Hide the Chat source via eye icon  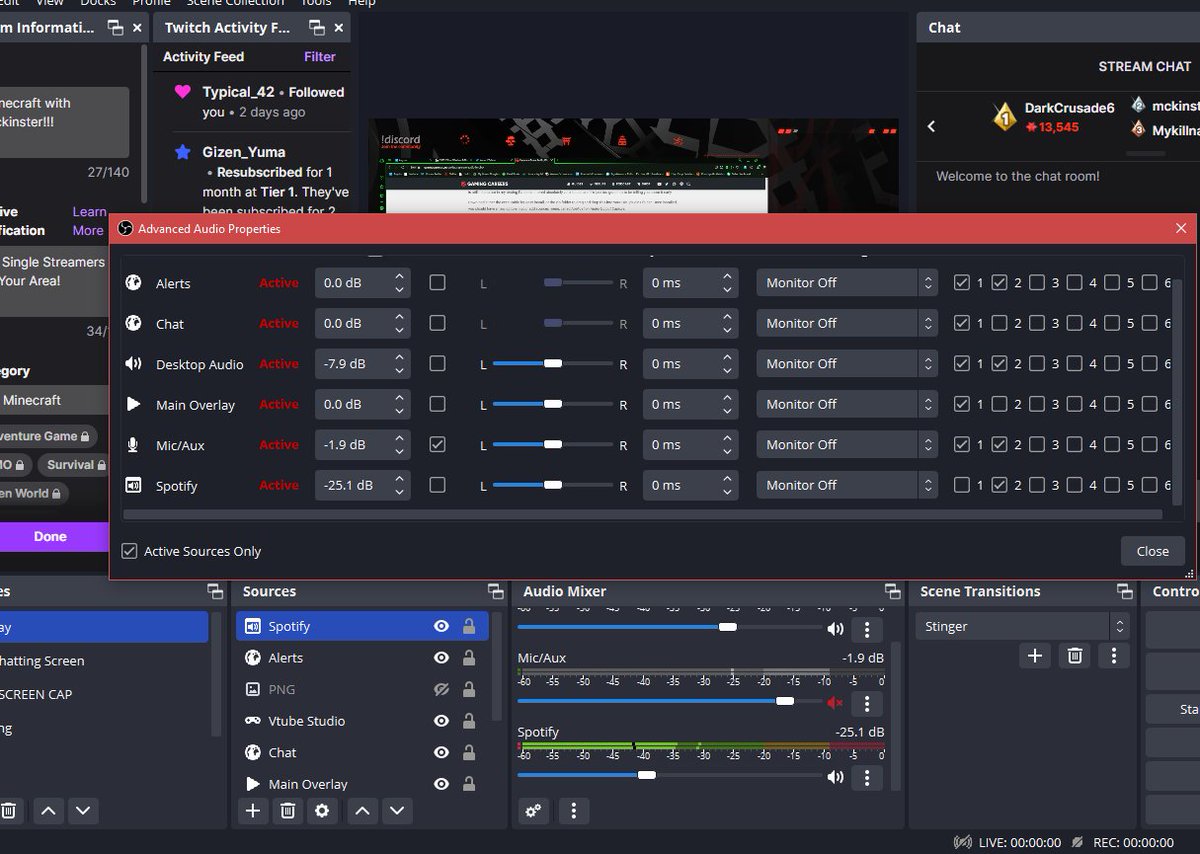click(x=441, y=752)
